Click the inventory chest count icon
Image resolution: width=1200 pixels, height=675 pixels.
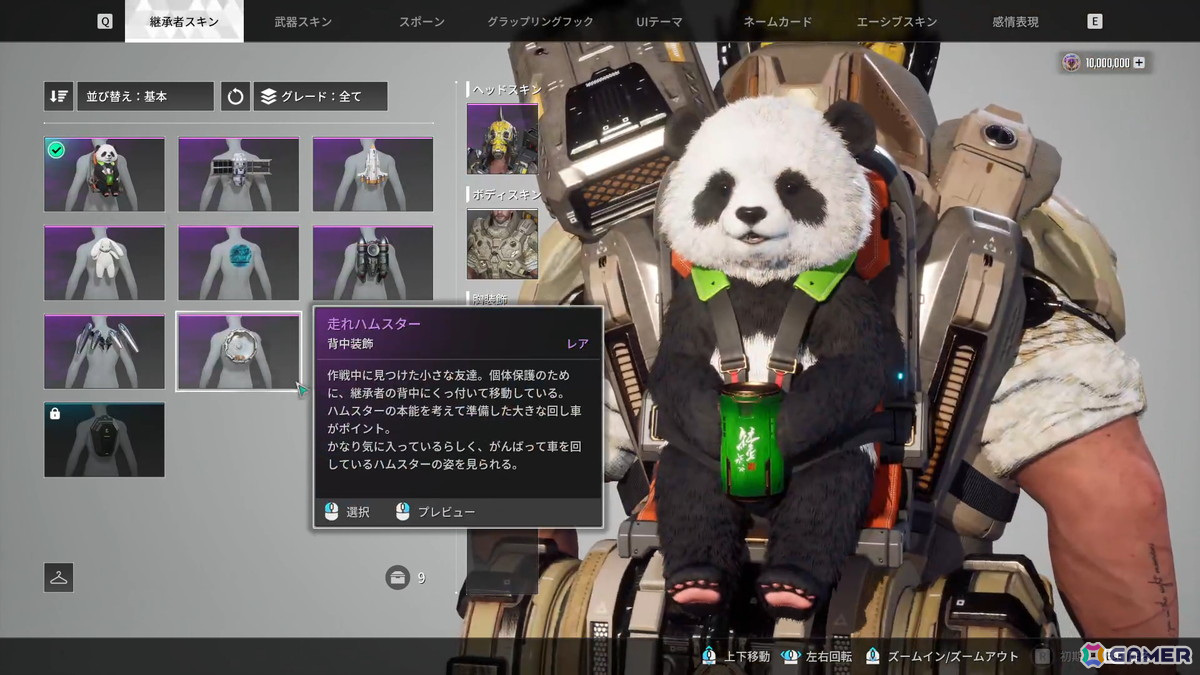[398, 577]
